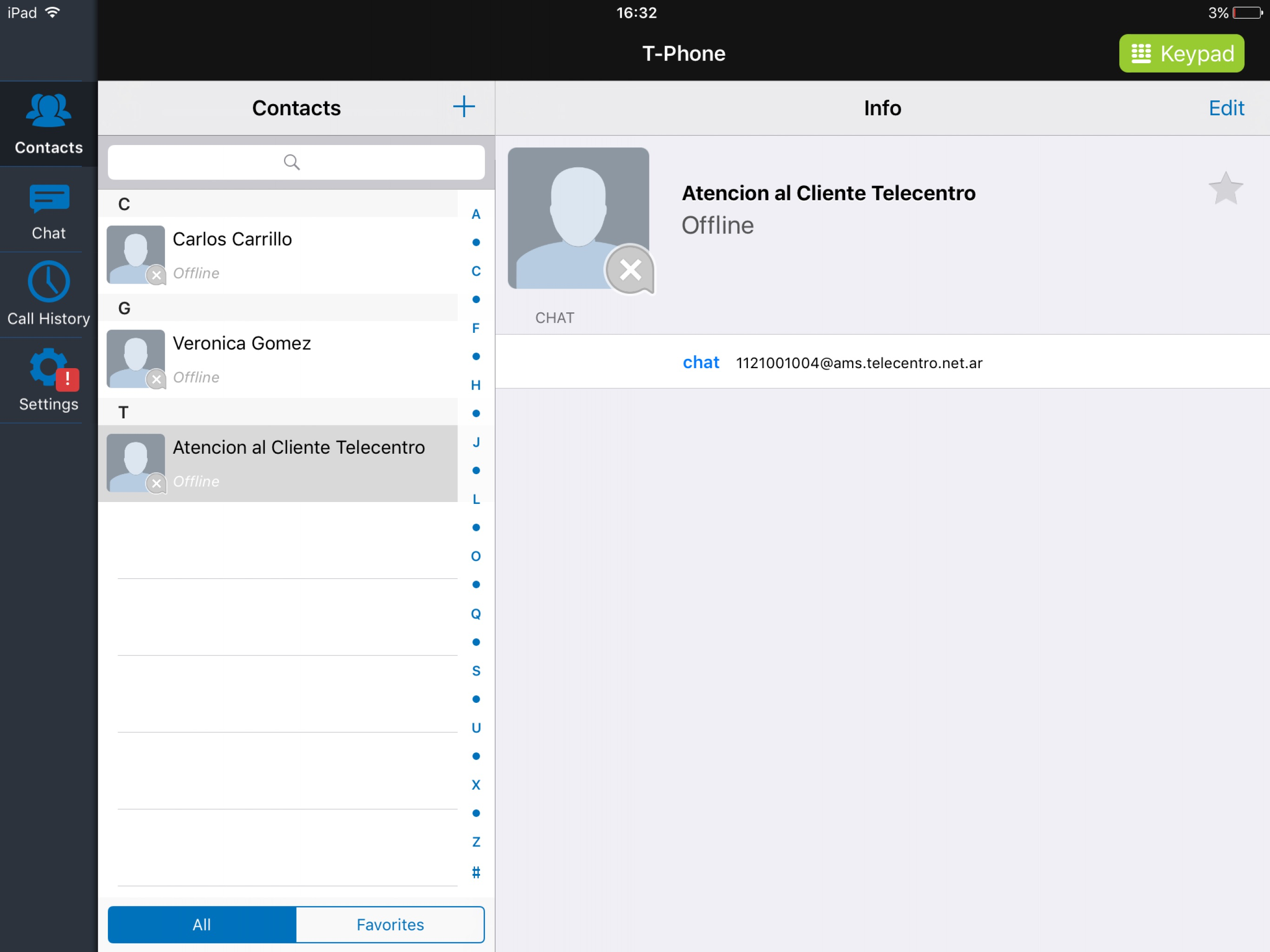Tap offline status badge on large photo
The image size is (1270, 952).
pyautogui.click(x=630, y=269)
